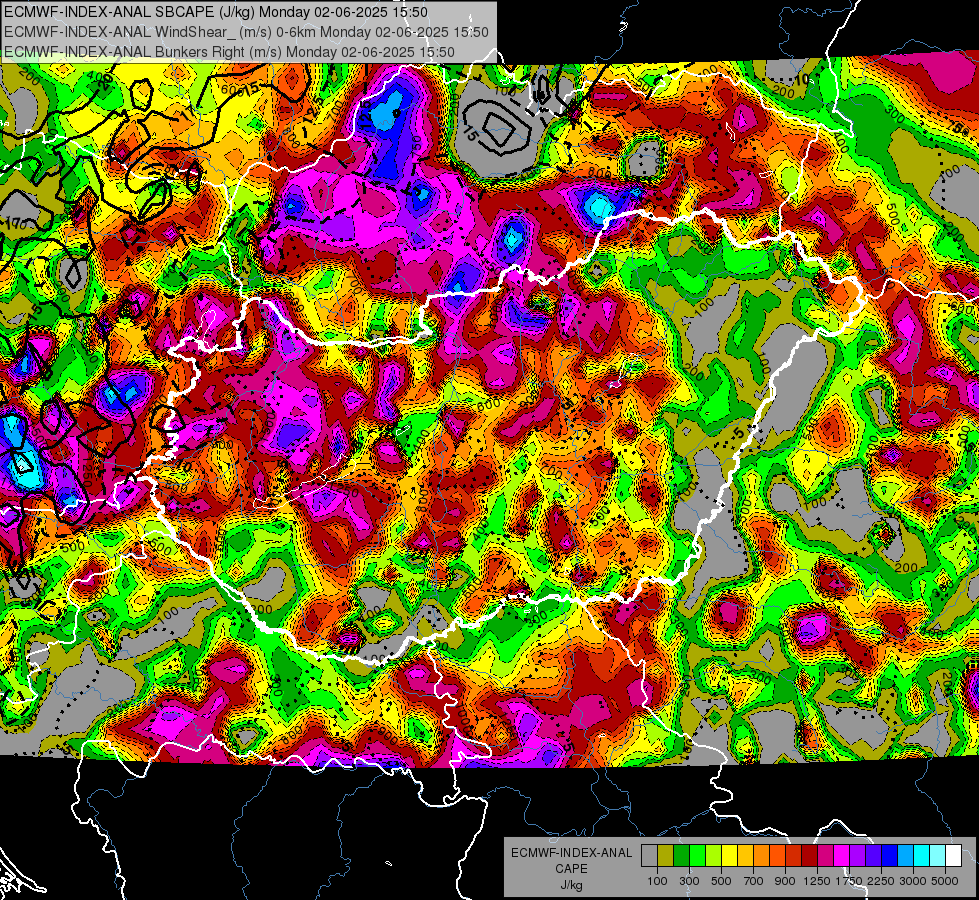The image size is (979, 900).
Task: Click the dark red legend swatch
Action: point(810,855)
